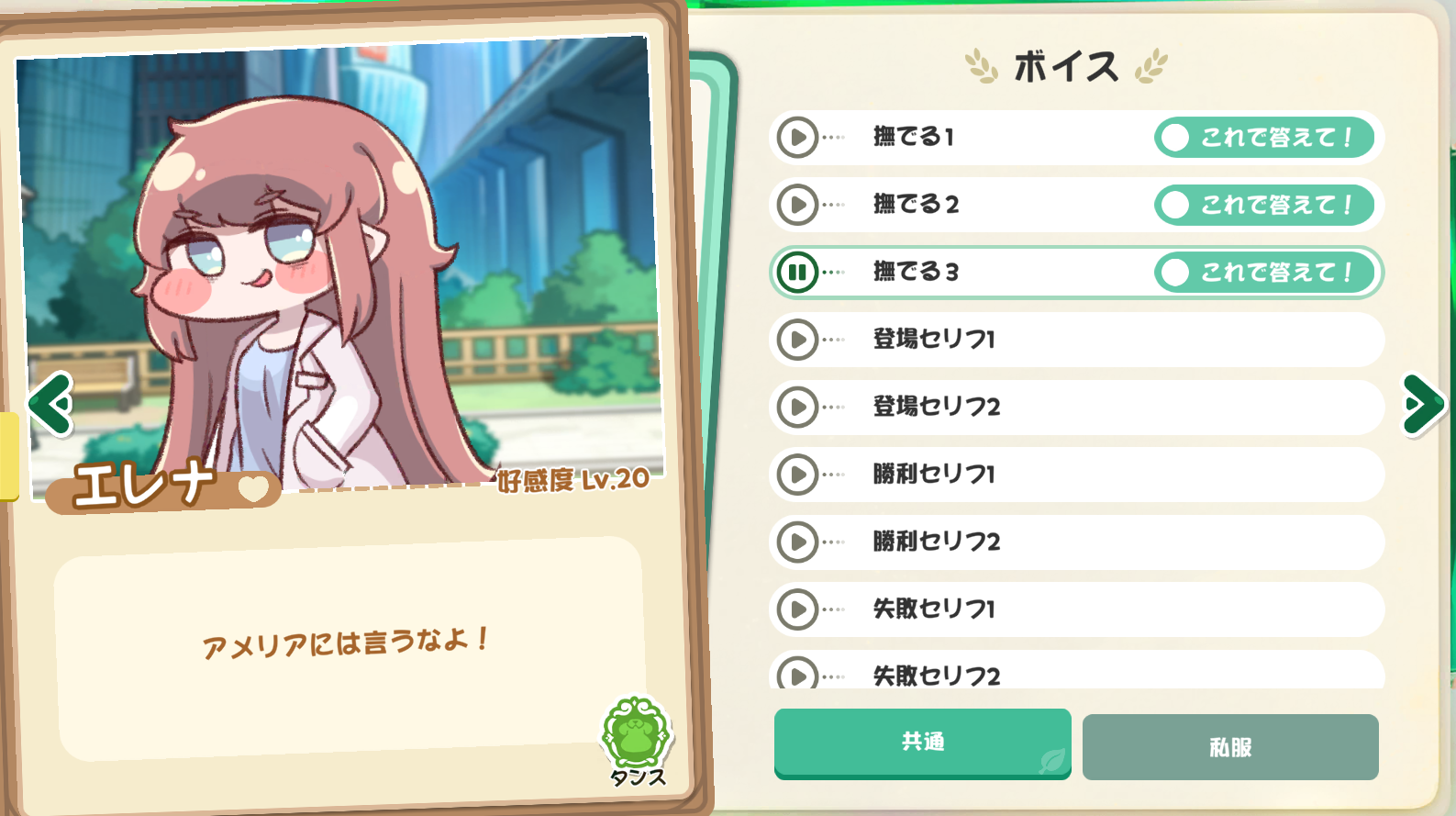Play the 失敗セリフ2 voice line
This screenshot has width=1456, height=816.
pos(797,674)
